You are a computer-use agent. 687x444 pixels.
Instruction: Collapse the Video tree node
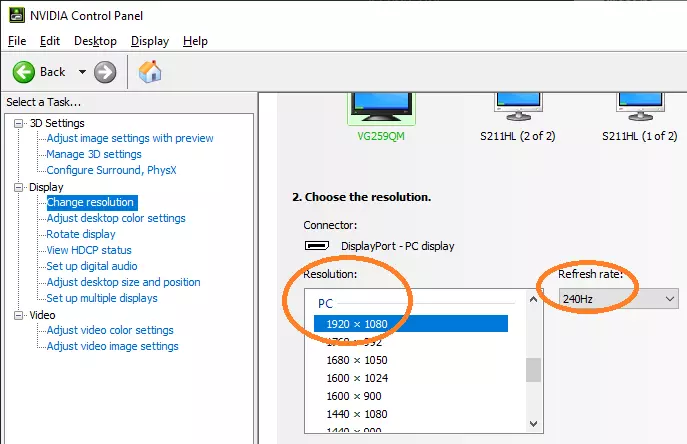tap(18, 315)
